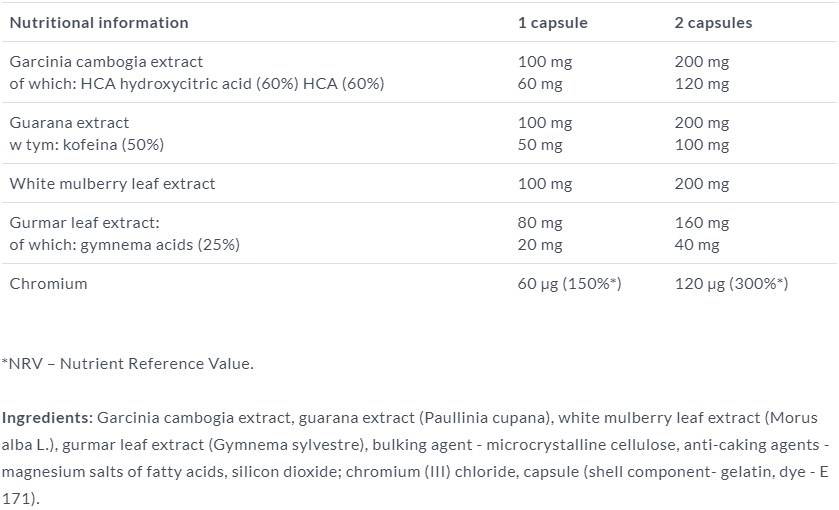Click the HCA hydroxycitric acid (60%) line
The width and height of the screenshot is (839, 510).
tap(196, 84)
